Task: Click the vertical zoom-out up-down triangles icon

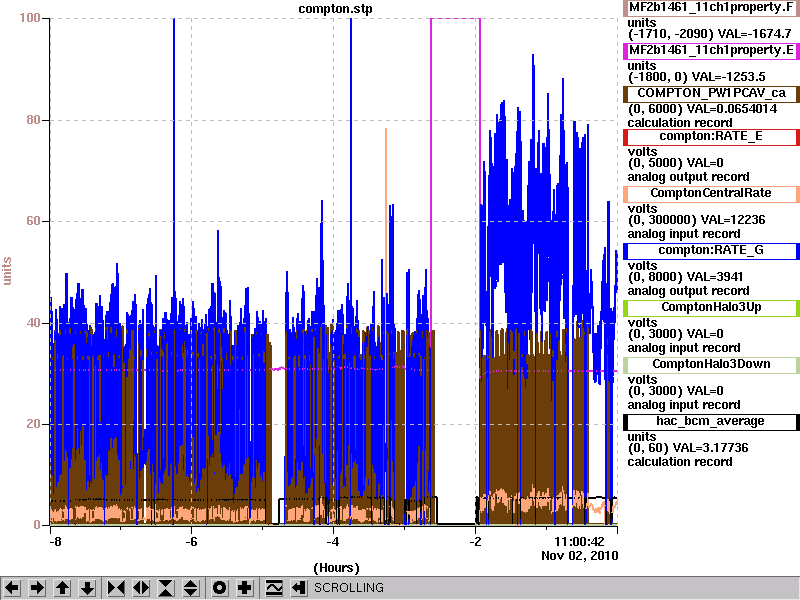Action: point(191,588)
